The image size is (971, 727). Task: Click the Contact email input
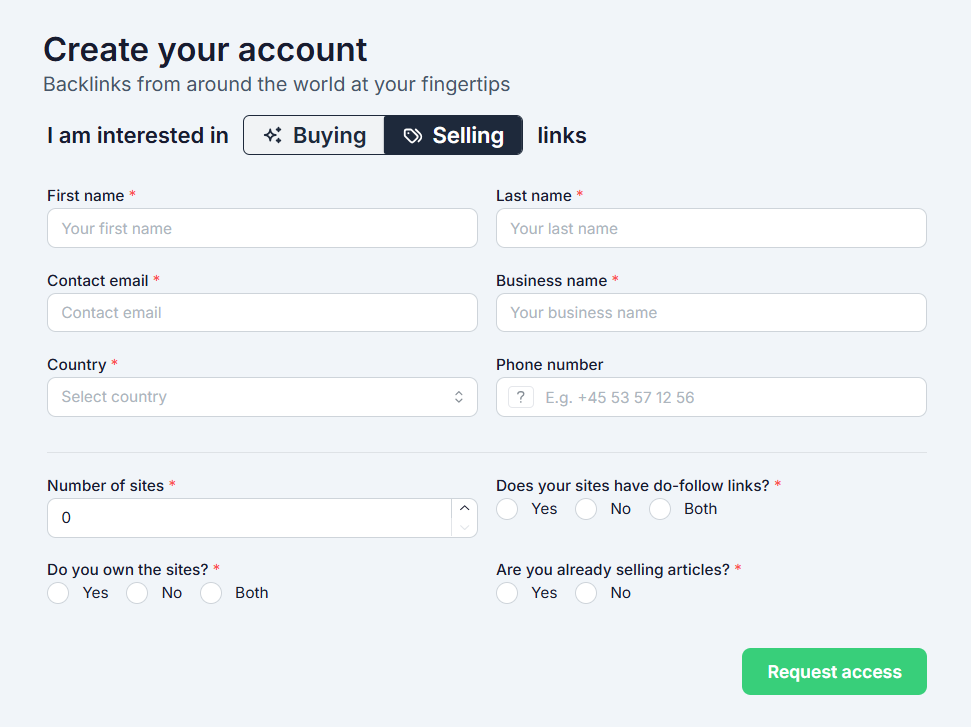tap(262, 312)
